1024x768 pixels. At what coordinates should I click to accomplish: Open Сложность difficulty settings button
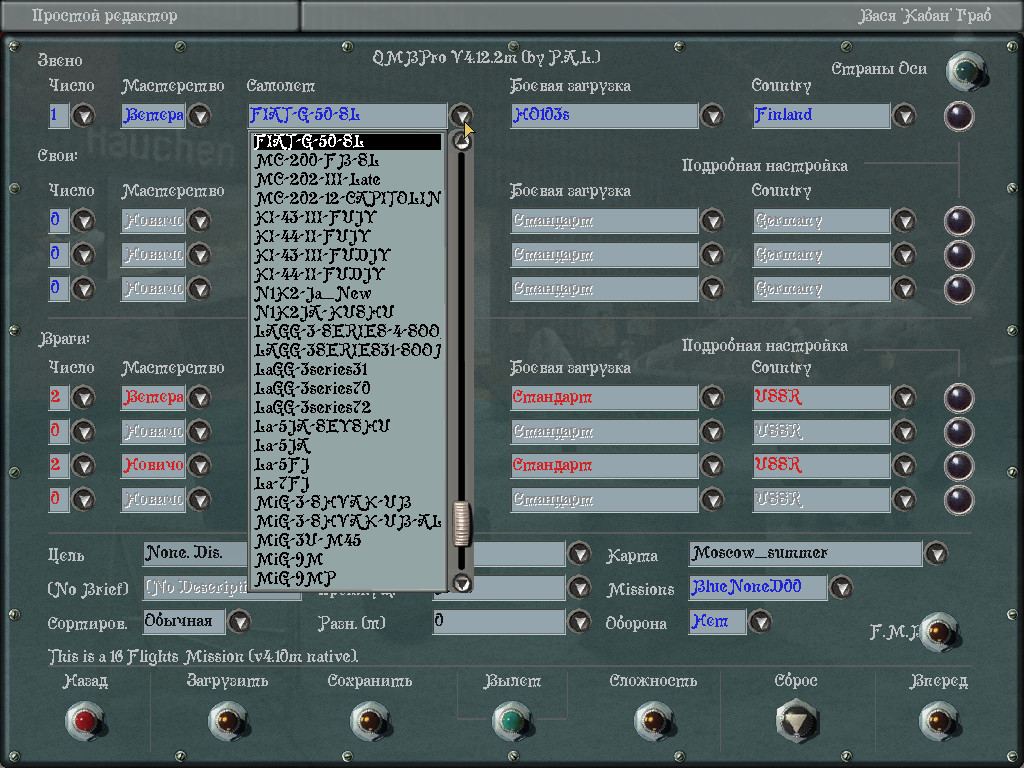pyautogui.click(x=654, y=721)
